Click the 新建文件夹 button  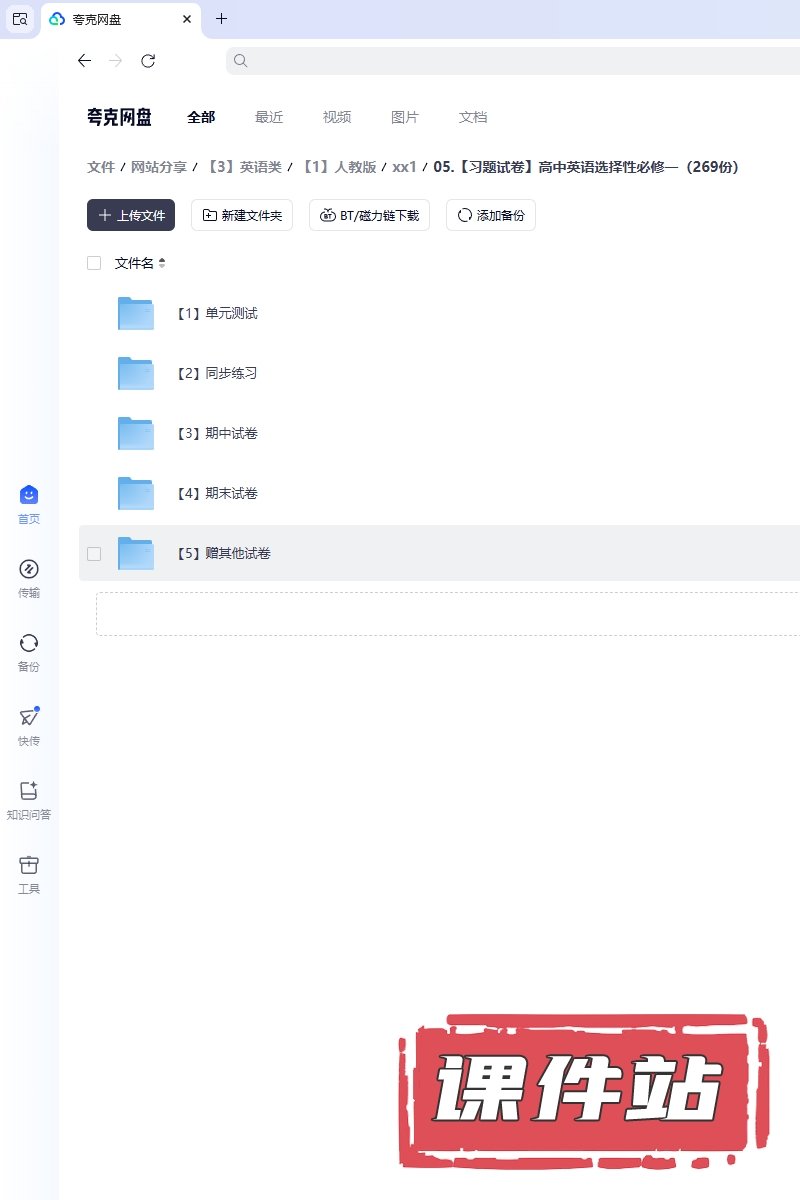242,215
